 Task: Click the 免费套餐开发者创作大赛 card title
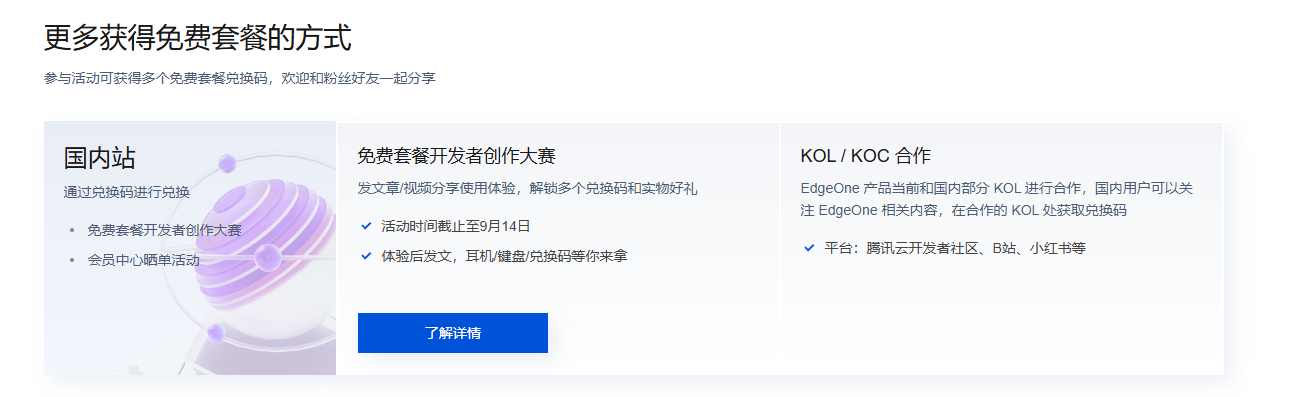[456, 156]
